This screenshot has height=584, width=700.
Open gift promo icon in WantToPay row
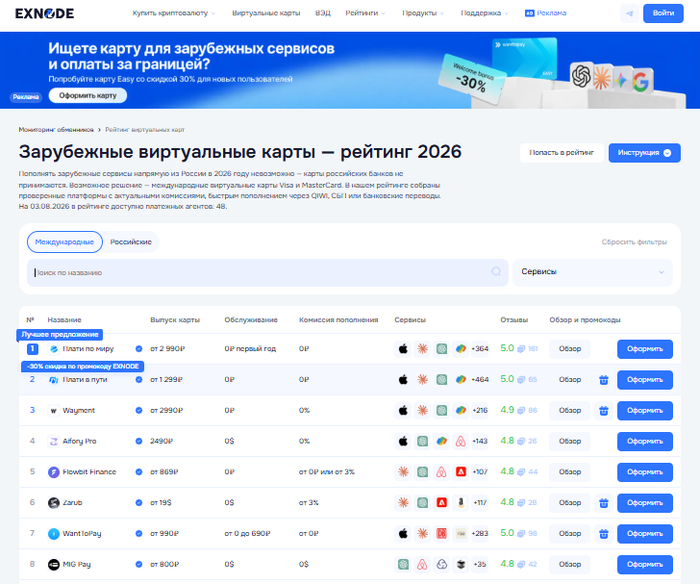coord(604,534)
